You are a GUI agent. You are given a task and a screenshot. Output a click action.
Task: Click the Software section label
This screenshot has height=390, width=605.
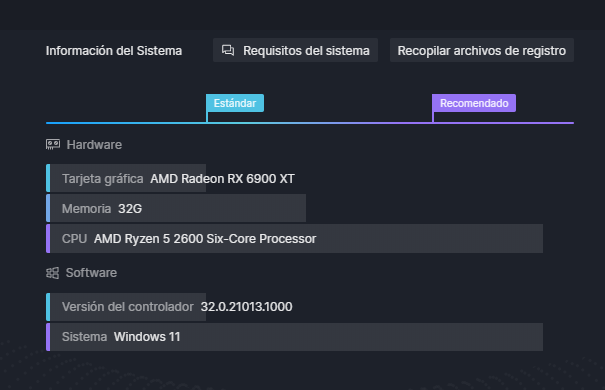91,273
